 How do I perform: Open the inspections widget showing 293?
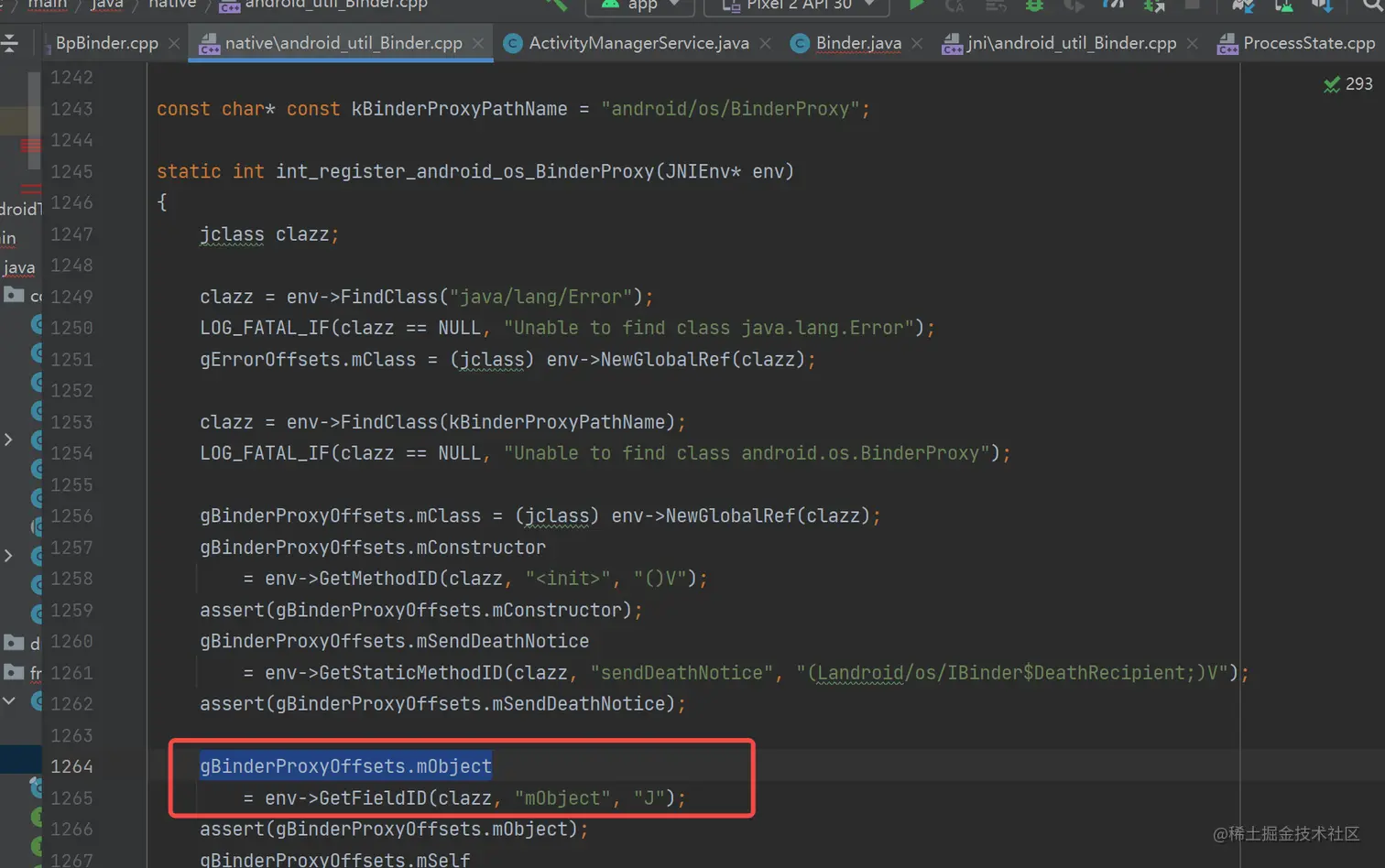pyautogui.click(x=1348, y=84)
